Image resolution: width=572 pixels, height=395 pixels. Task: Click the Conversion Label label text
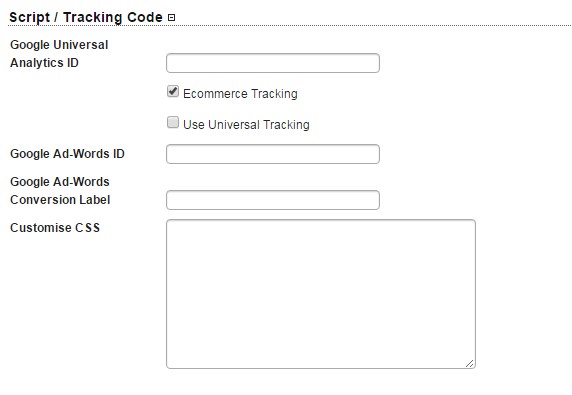tap(60, 200)
